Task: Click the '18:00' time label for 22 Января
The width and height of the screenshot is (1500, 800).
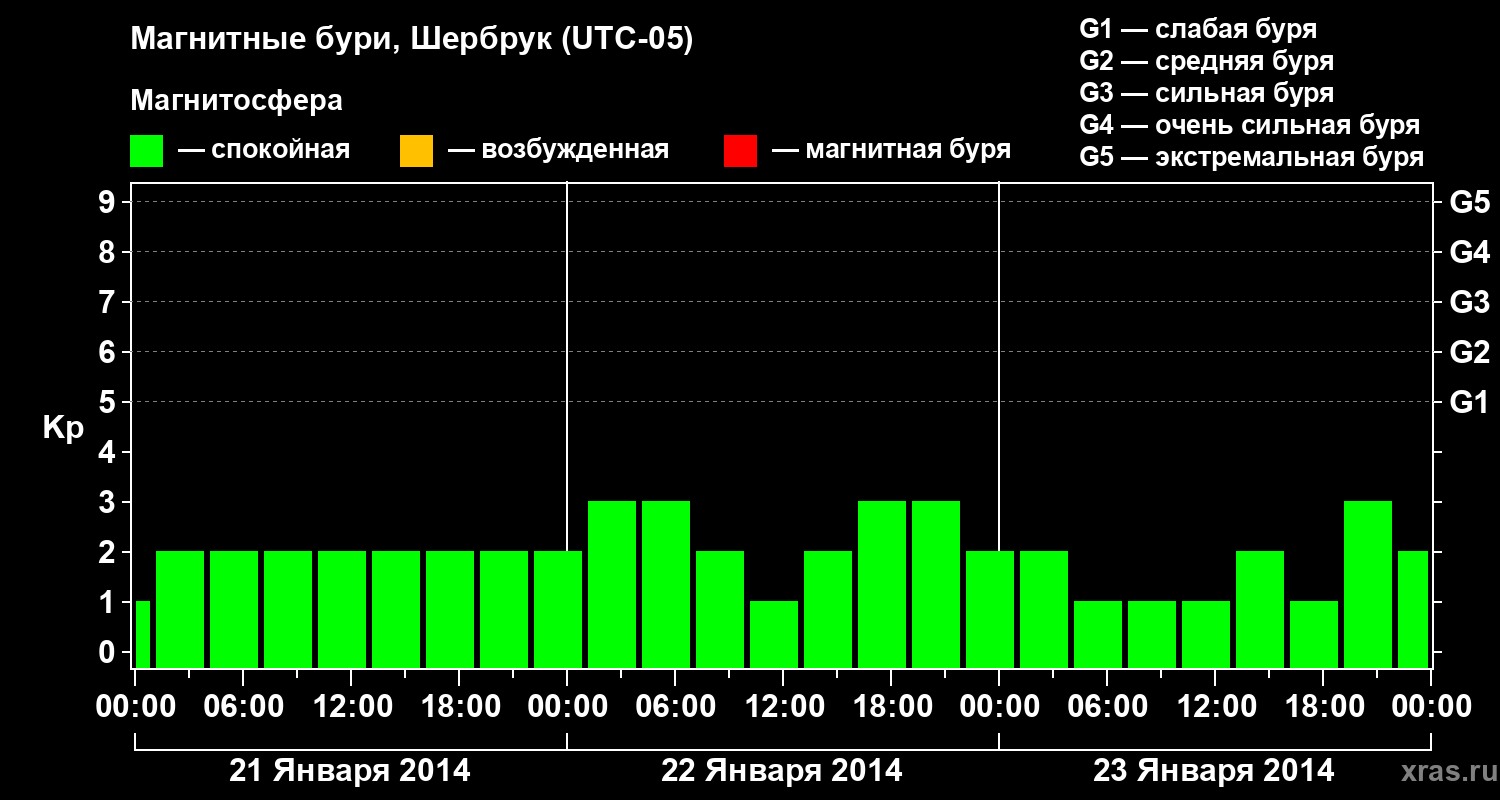Action: [891, 707]
